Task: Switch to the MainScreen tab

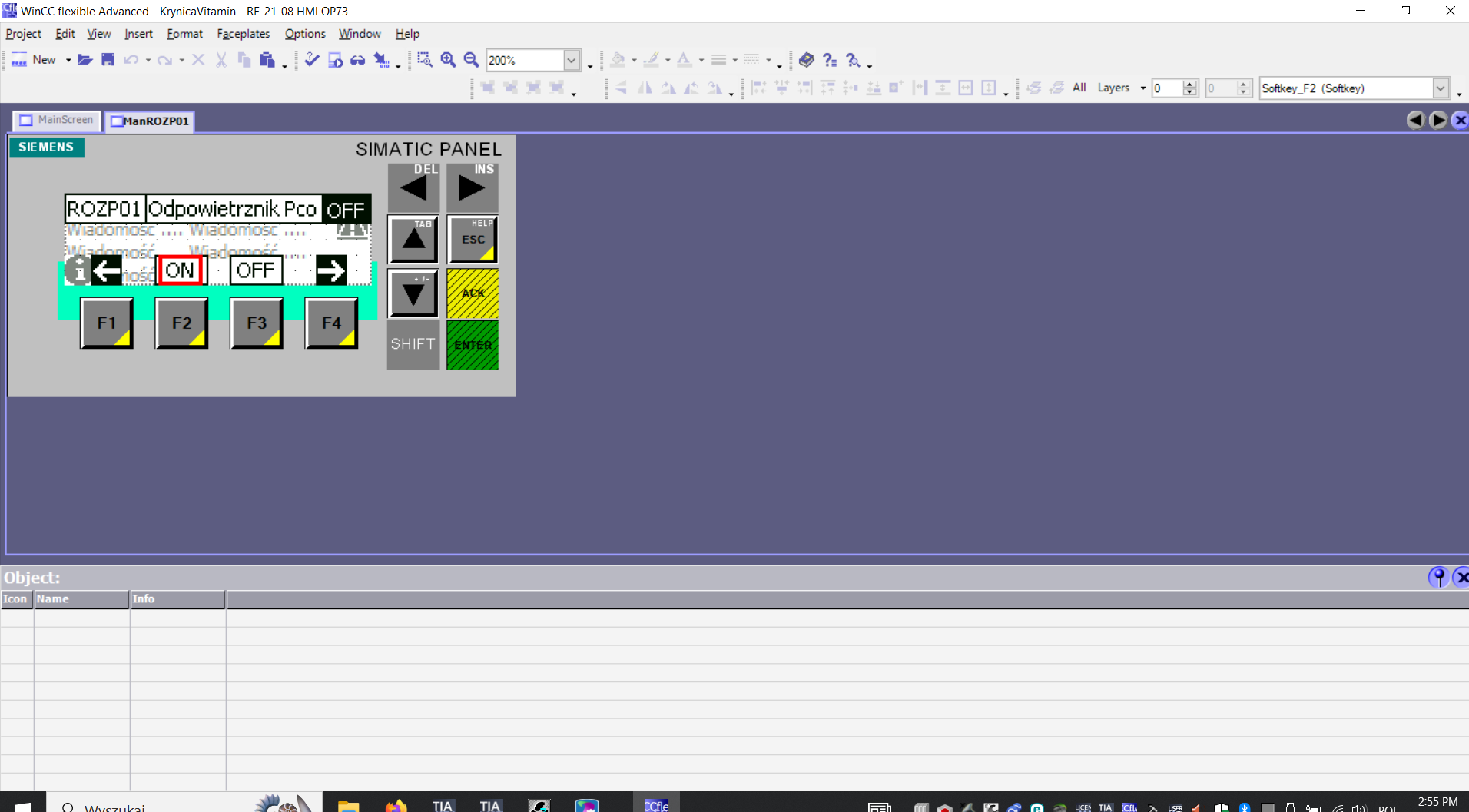Action: [57, 120]
